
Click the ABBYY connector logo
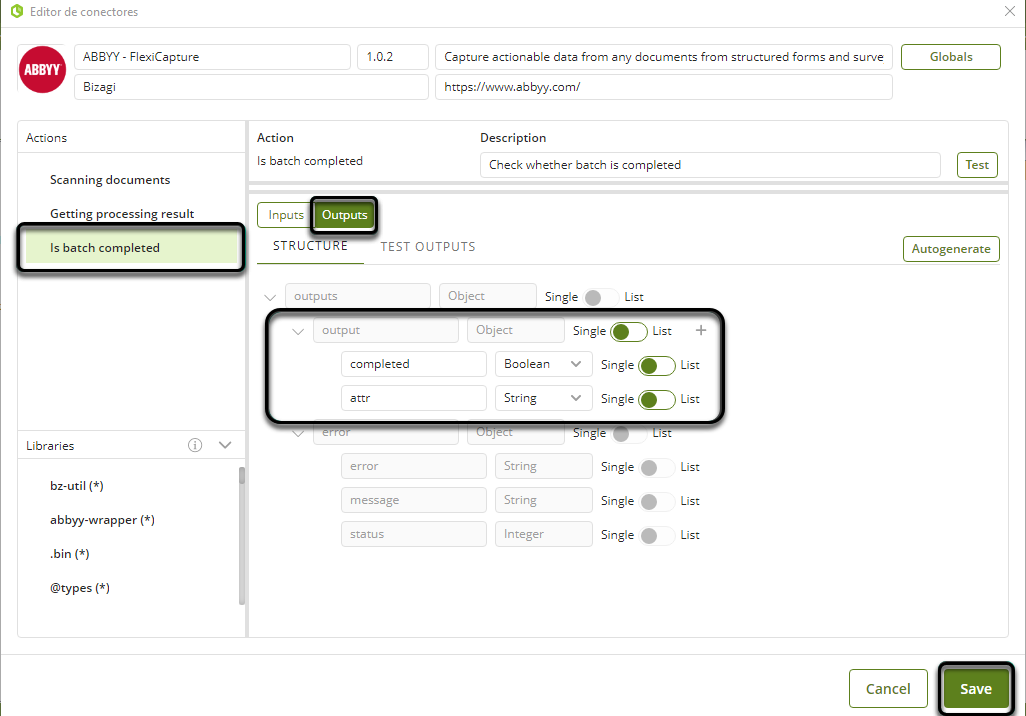tap(43, 69)
